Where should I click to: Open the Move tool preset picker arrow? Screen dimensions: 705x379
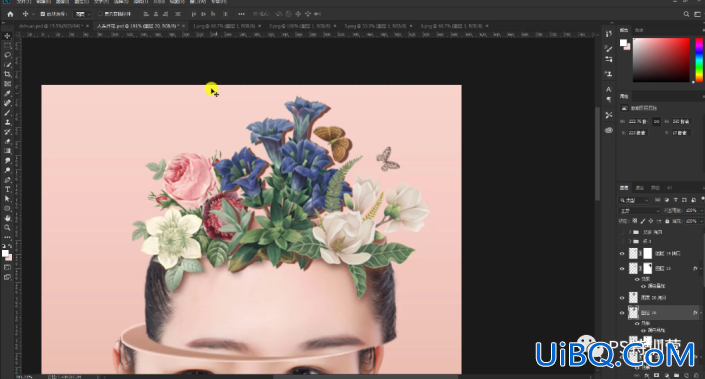coord(34,14)
